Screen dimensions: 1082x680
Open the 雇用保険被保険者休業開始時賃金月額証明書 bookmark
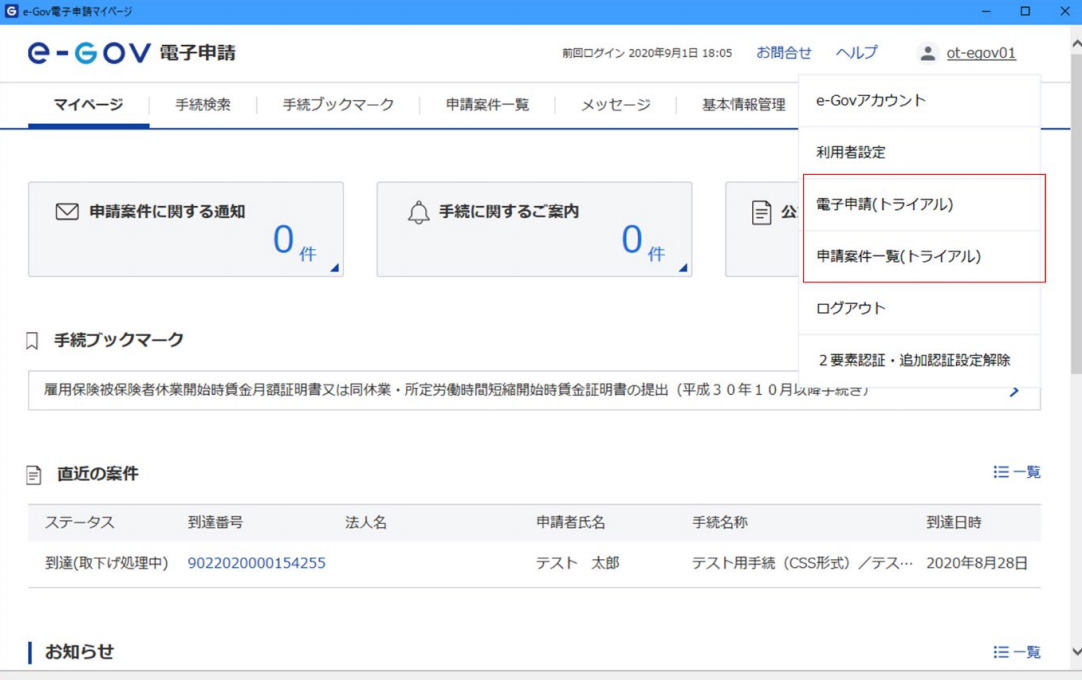(x=534, y=391)
